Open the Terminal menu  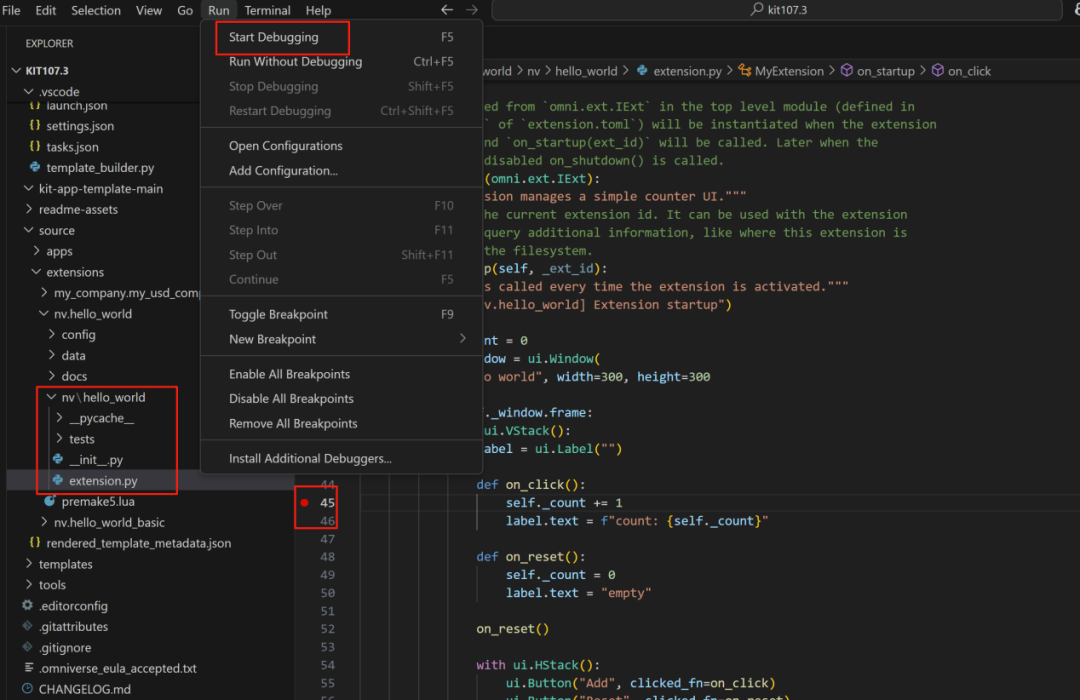[x=267, y=10]
